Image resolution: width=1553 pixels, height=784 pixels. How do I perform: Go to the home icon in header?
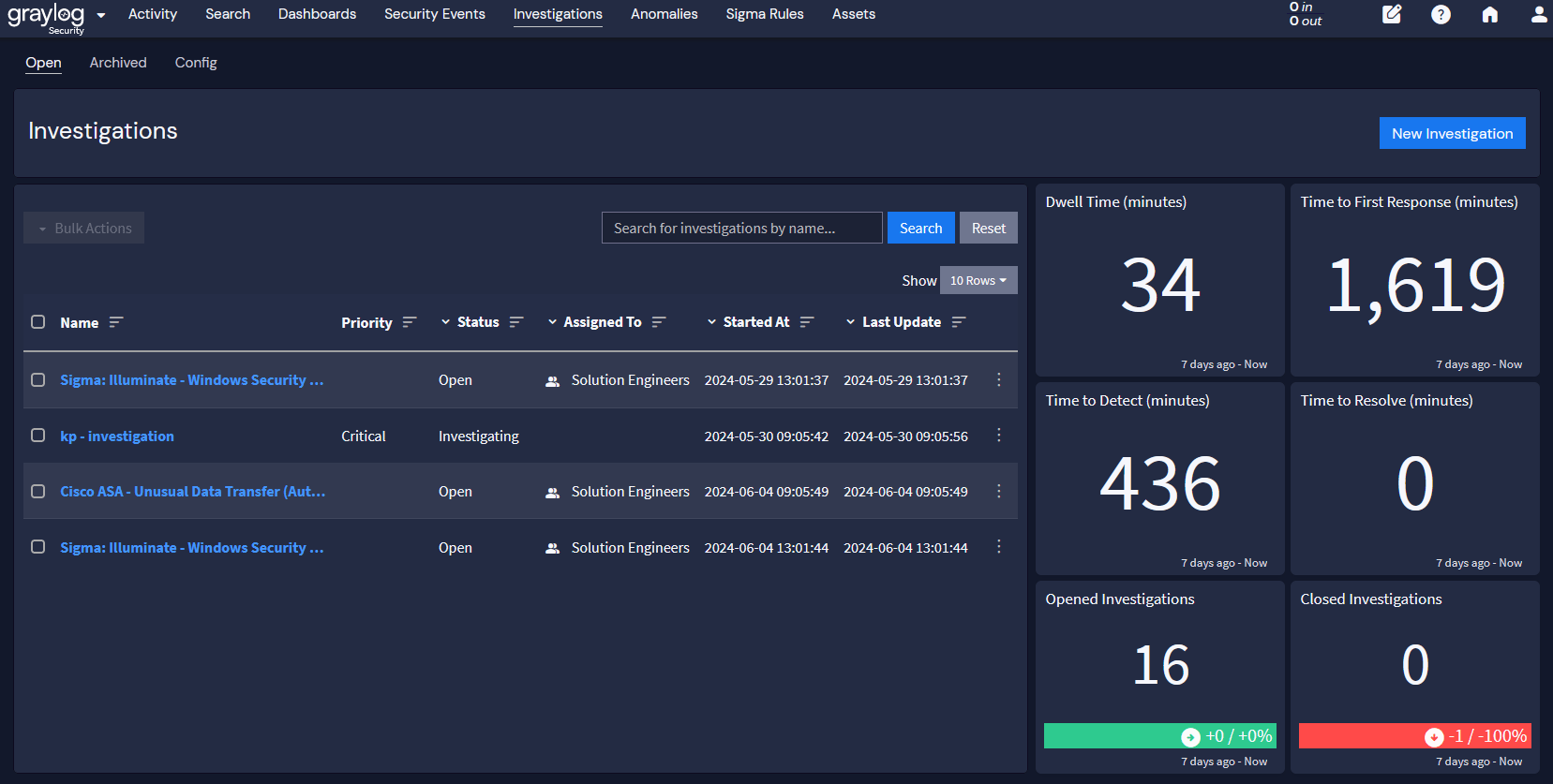pyautogui.click(x=1489, y=14)
